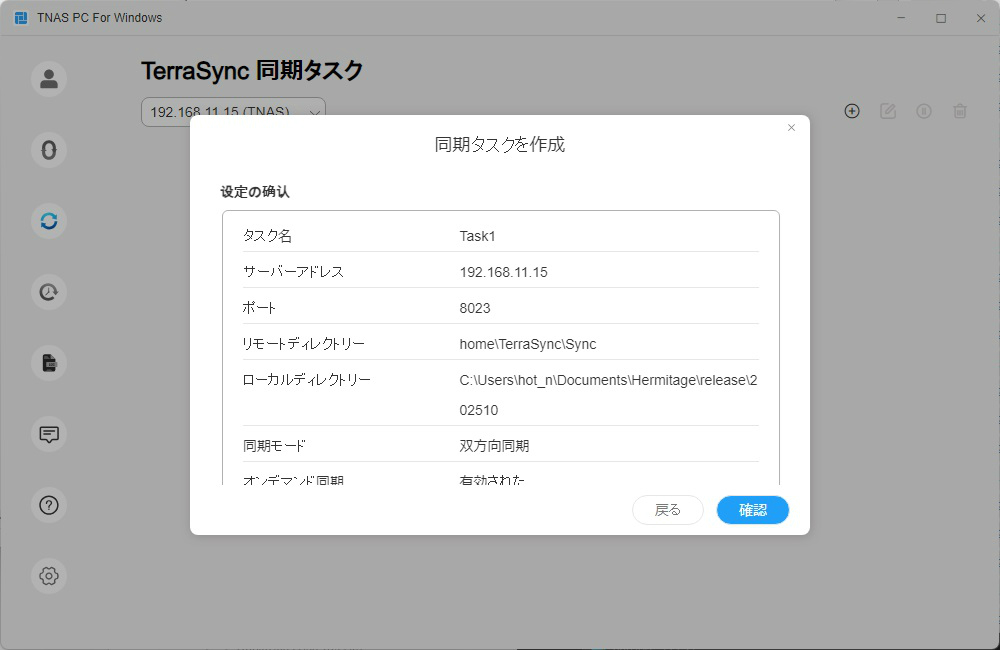
Task: Click the pause task icon
Action: click(x=924, y=111)
